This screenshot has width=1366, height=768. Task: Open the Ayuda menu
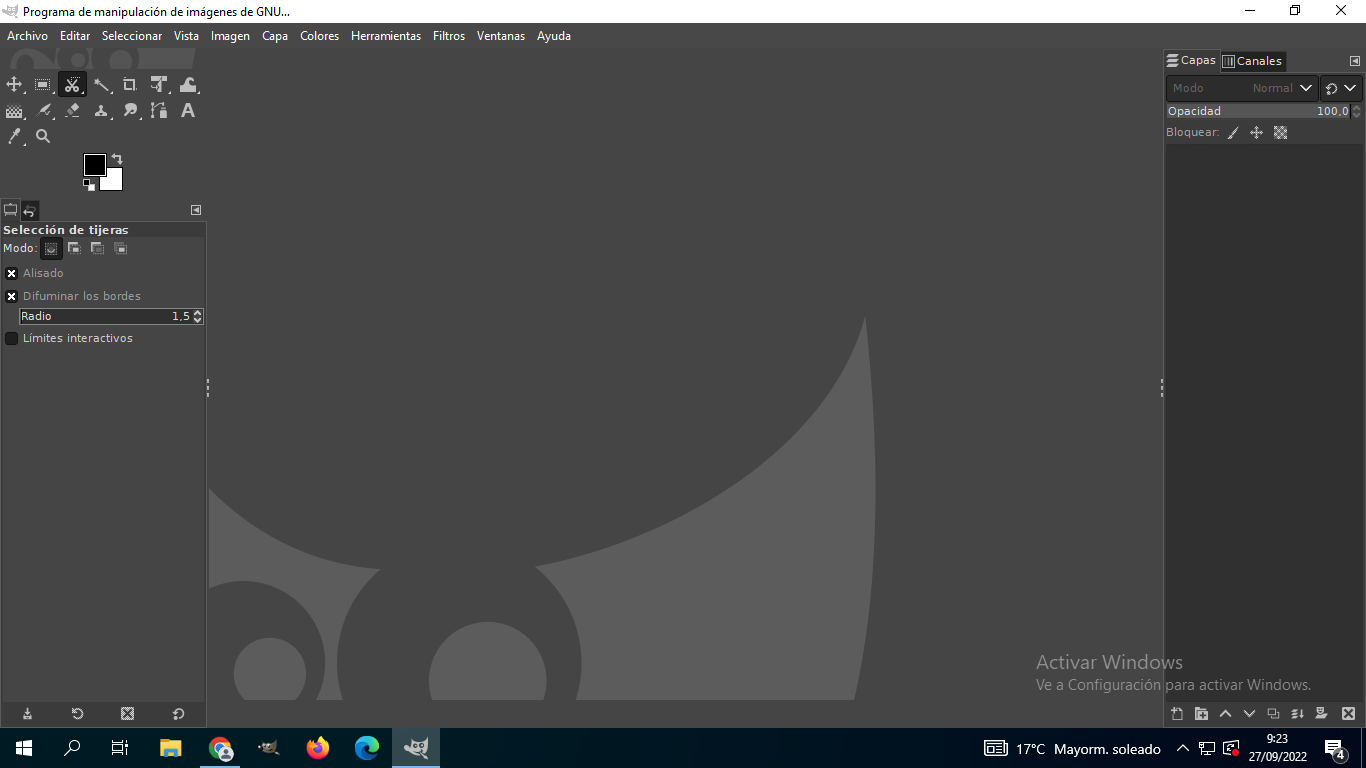coord(554,36)
